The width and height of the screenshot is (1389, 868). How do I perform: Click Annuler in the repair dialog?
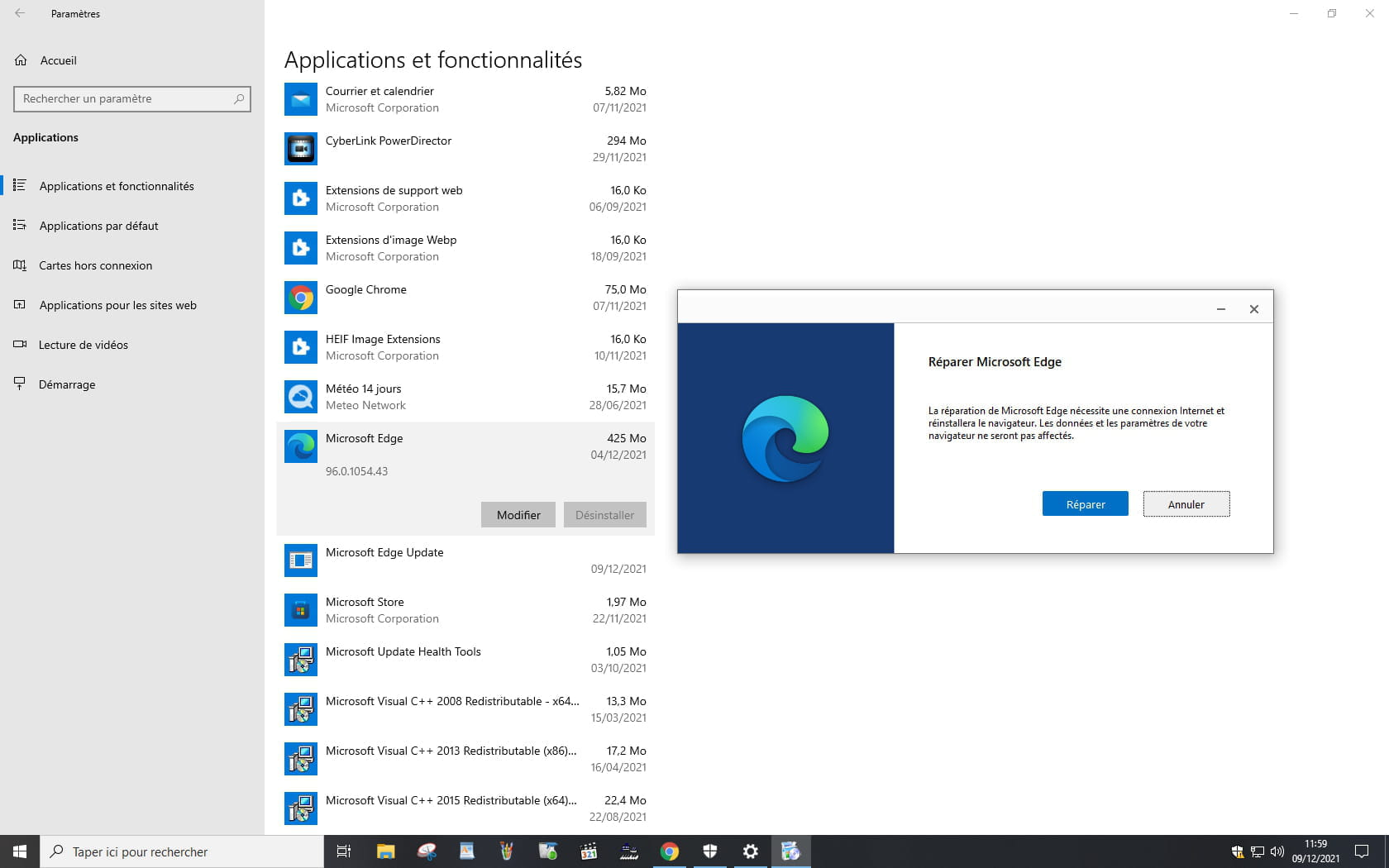tap(1186, 504)
